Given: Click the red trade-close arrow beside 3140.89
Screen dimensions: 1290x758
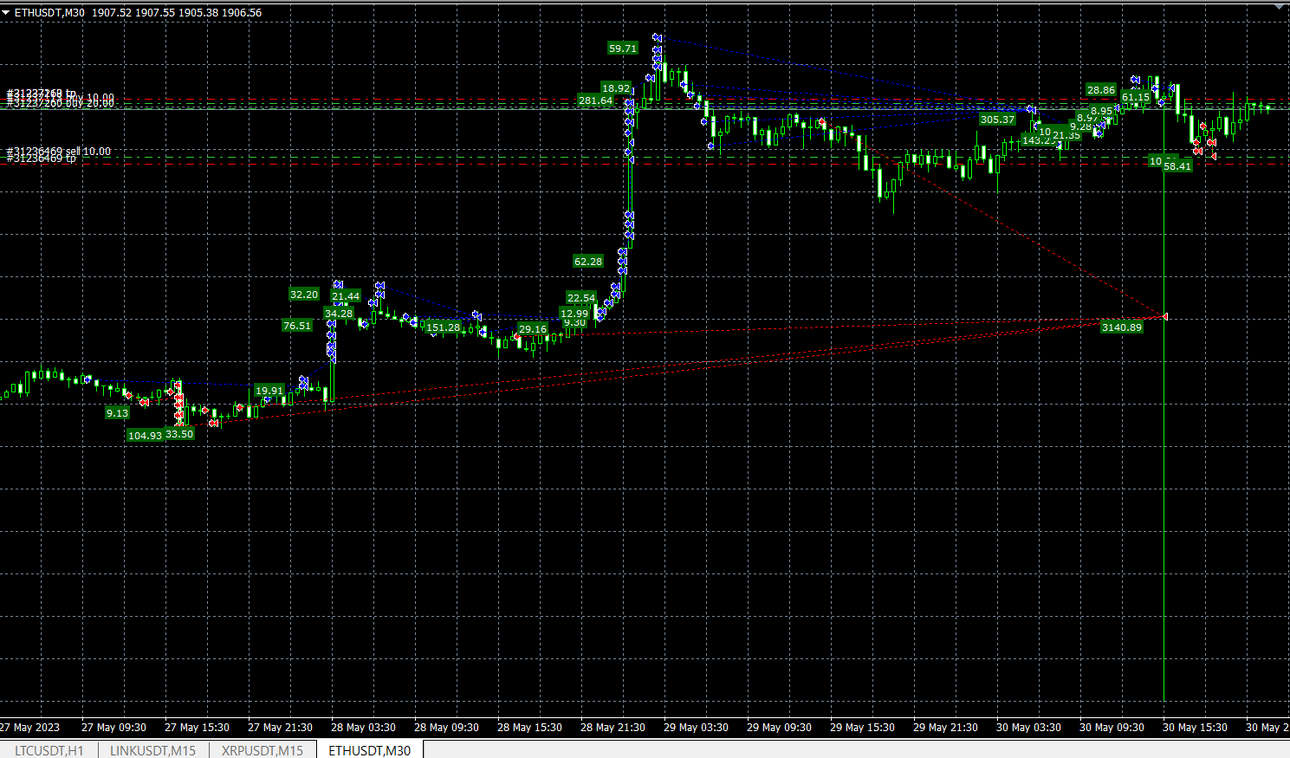Looking at the screenshot, I should click(1165, 317).
